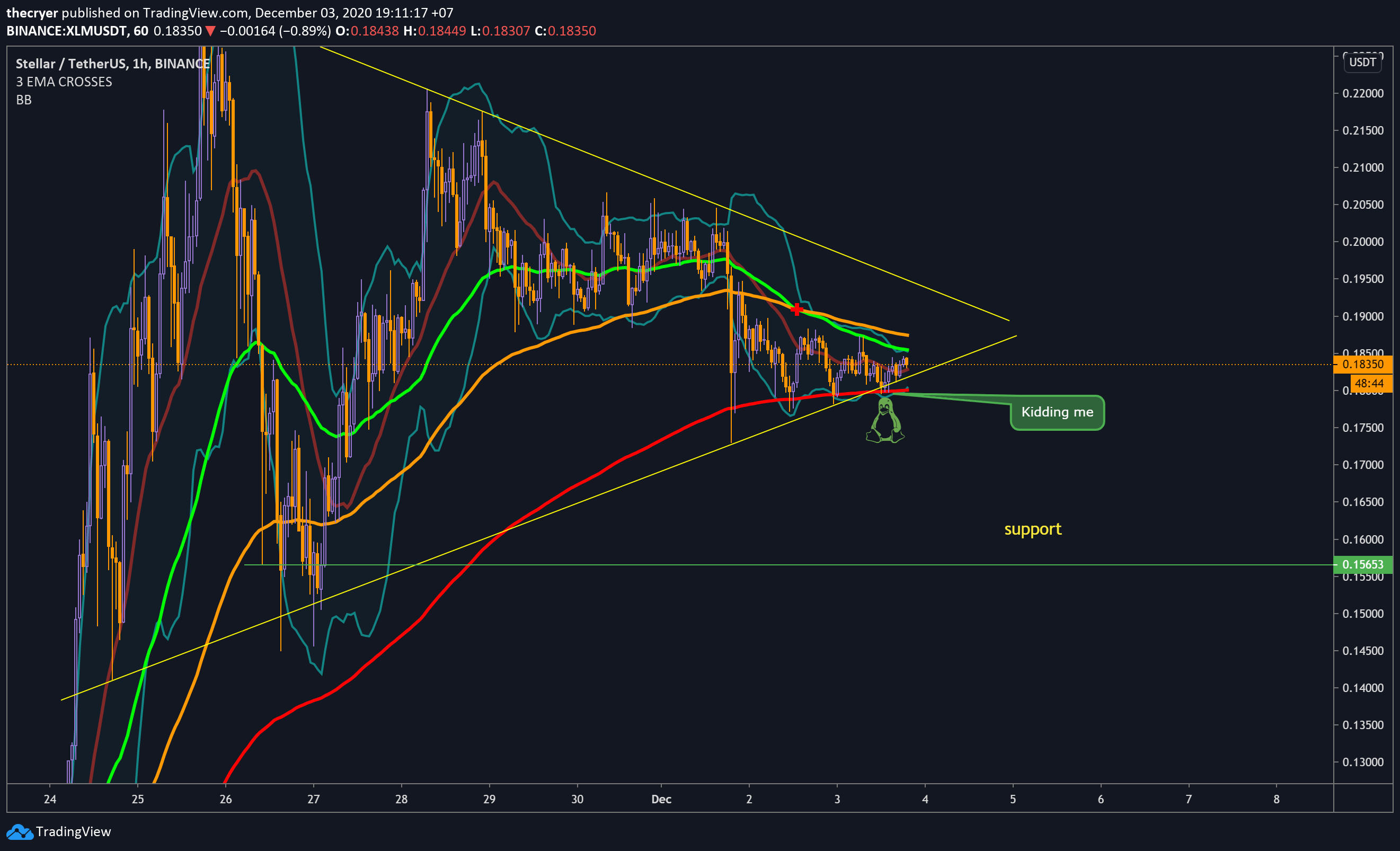Click the 0.18350 current price label
1400x851 pixels.
[1362, 364]
